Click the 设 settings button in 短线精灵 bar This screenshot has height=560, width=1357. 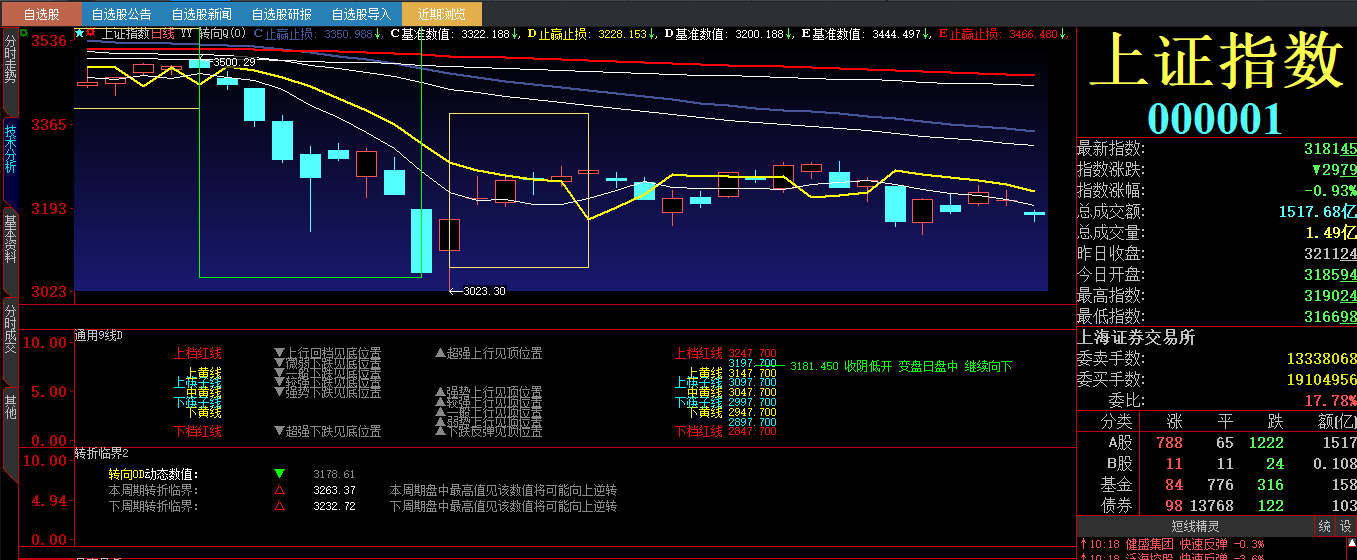1346,526
